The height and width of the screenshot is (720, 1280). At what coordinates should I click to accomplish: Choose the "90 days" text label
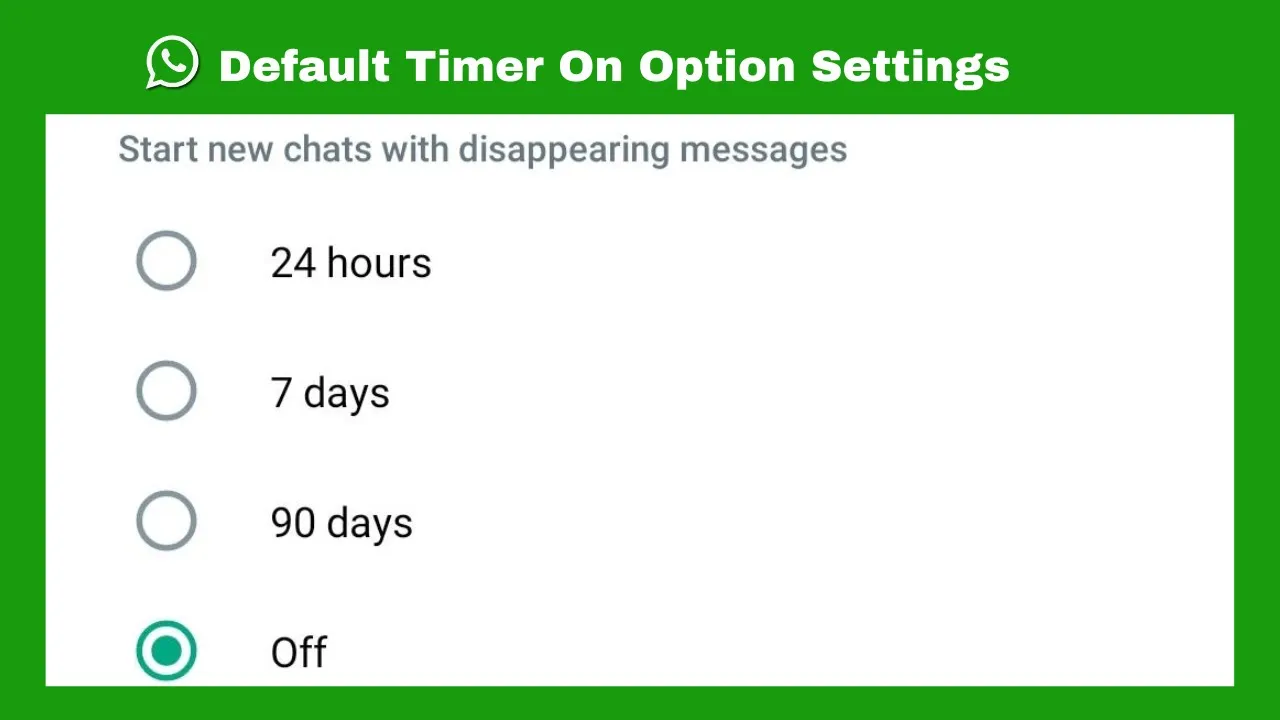(x=342, y=524)
